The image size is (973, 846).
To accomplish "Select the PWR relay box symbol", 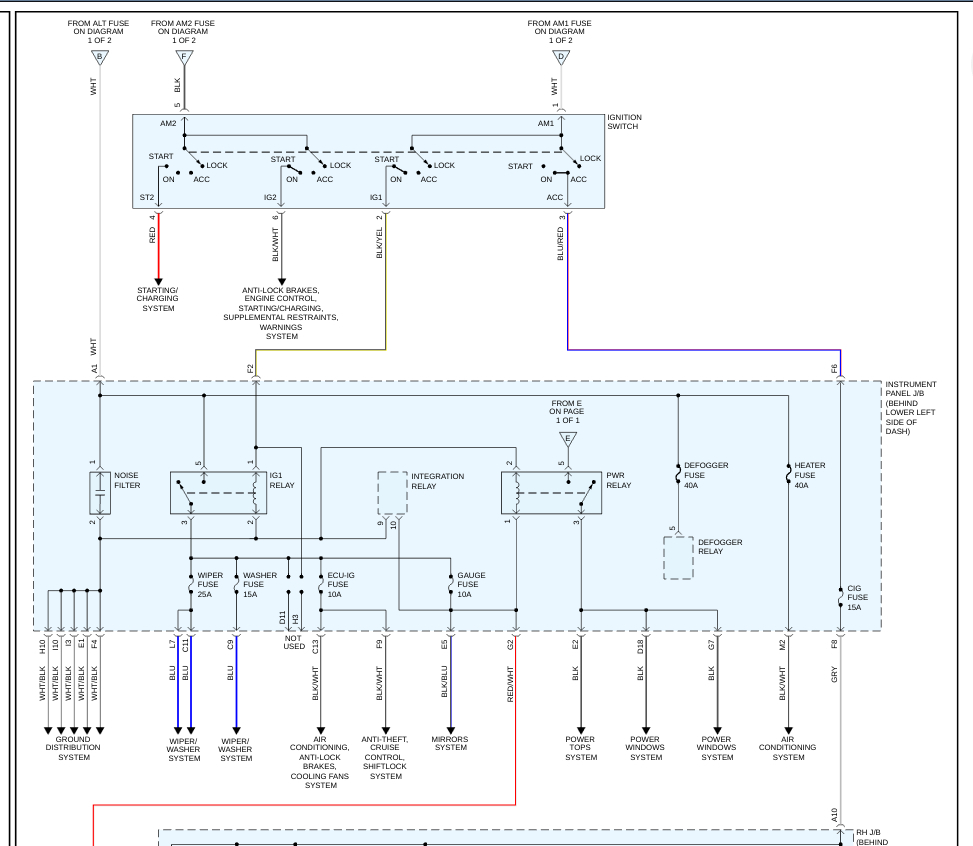I will tap(551, 493).
